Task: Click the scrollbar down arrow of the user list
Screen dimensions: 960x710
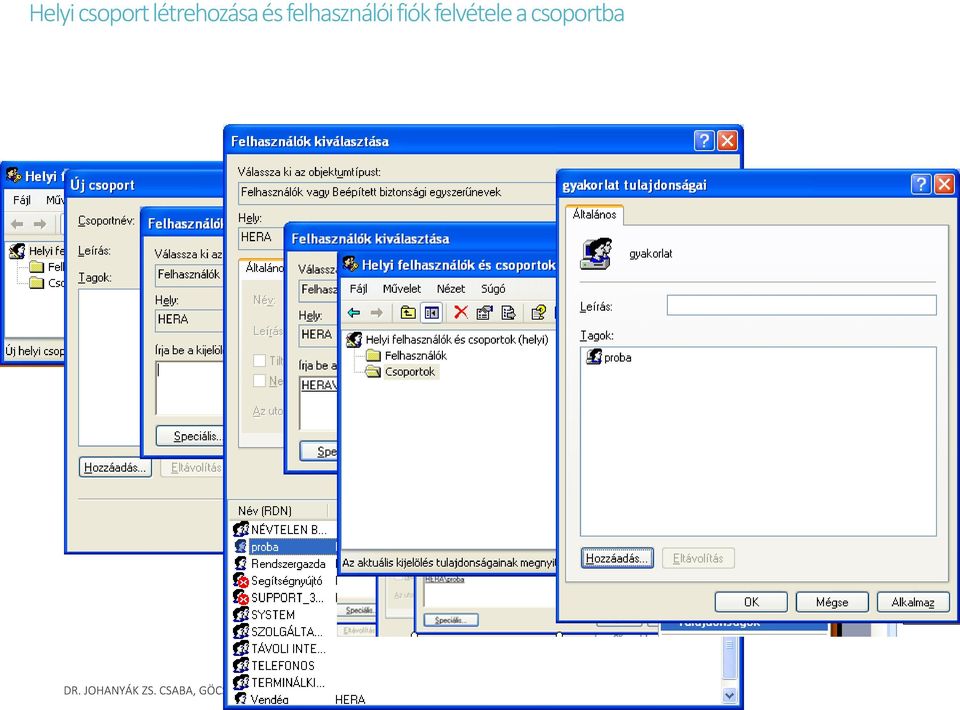Action: tap(729, 695)
